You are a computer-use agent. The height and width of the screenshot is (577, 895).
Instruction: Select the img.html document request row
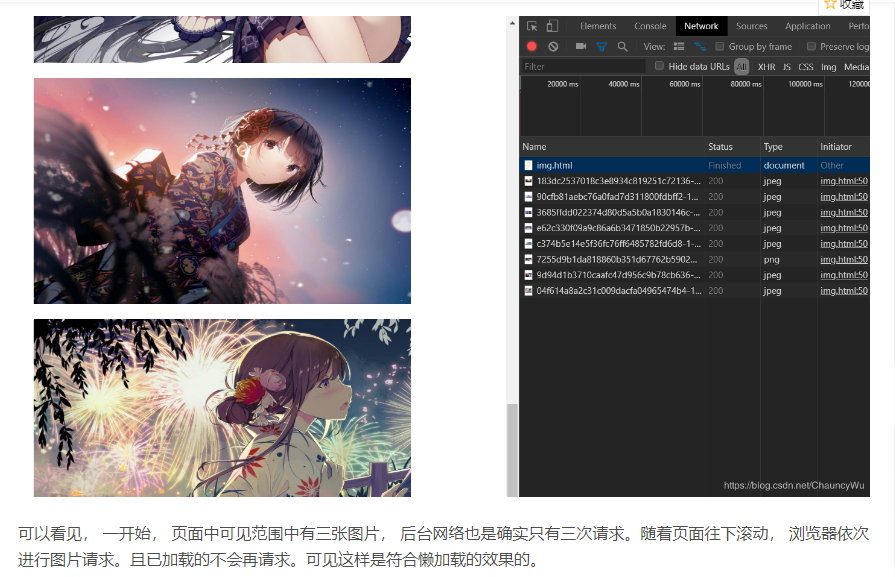coord(695,166)
